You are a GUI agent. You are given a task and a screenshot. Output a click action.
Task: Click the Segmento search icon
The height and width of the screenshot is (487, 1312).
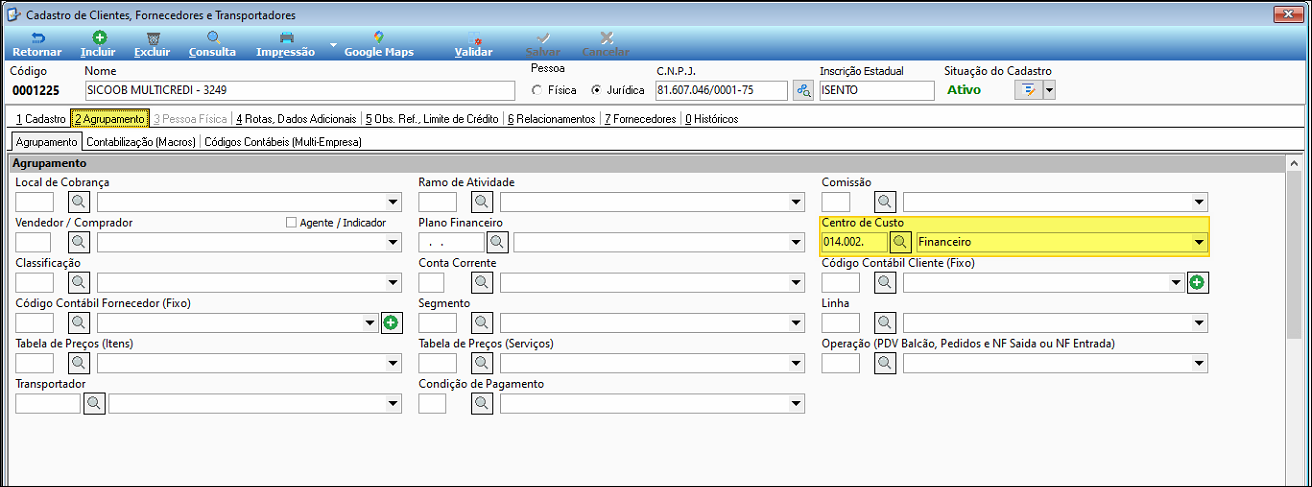tap(483, 323)
